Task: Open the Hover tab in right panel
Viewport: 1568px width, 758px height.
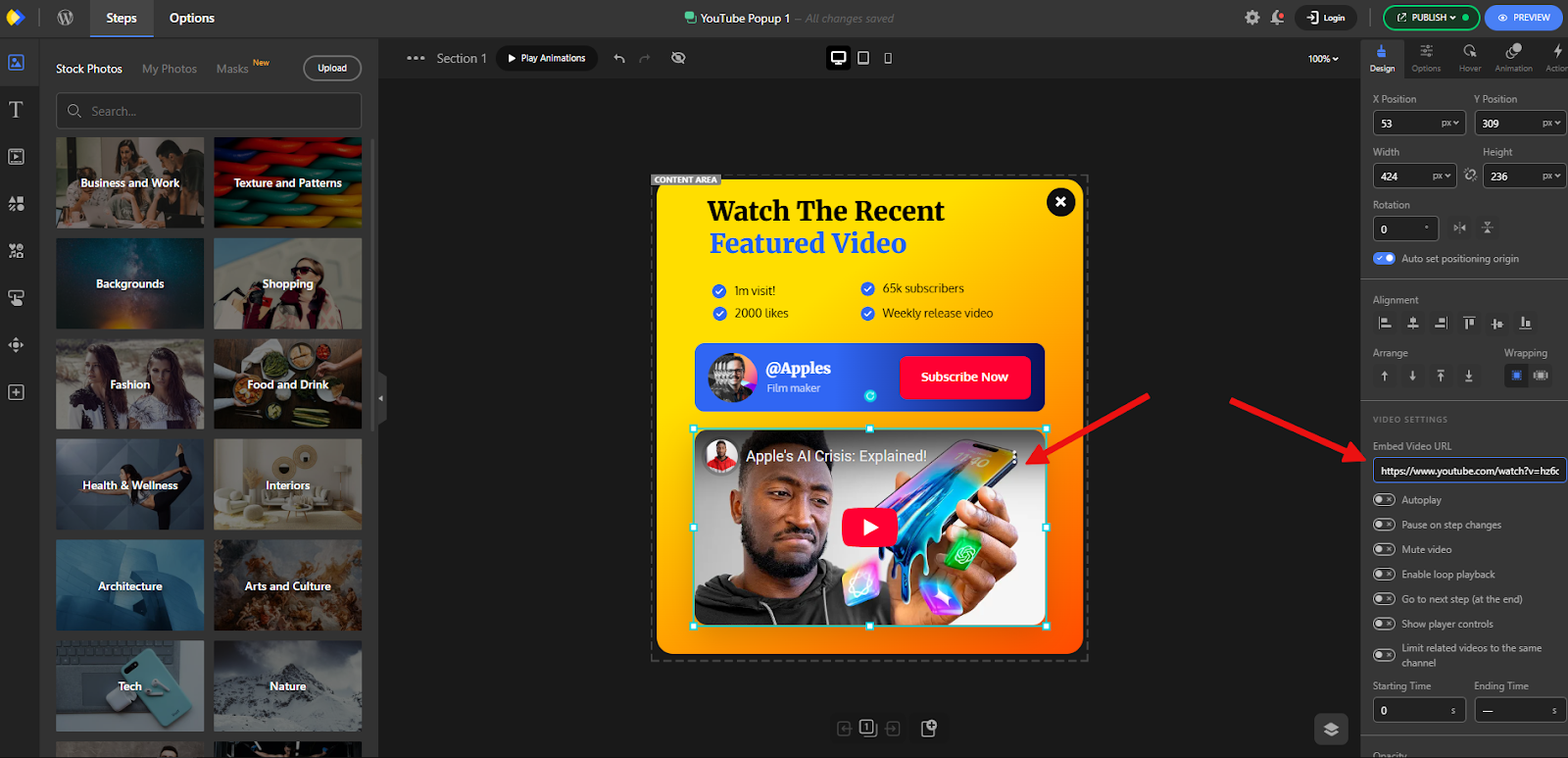Action: (1470, 58)
